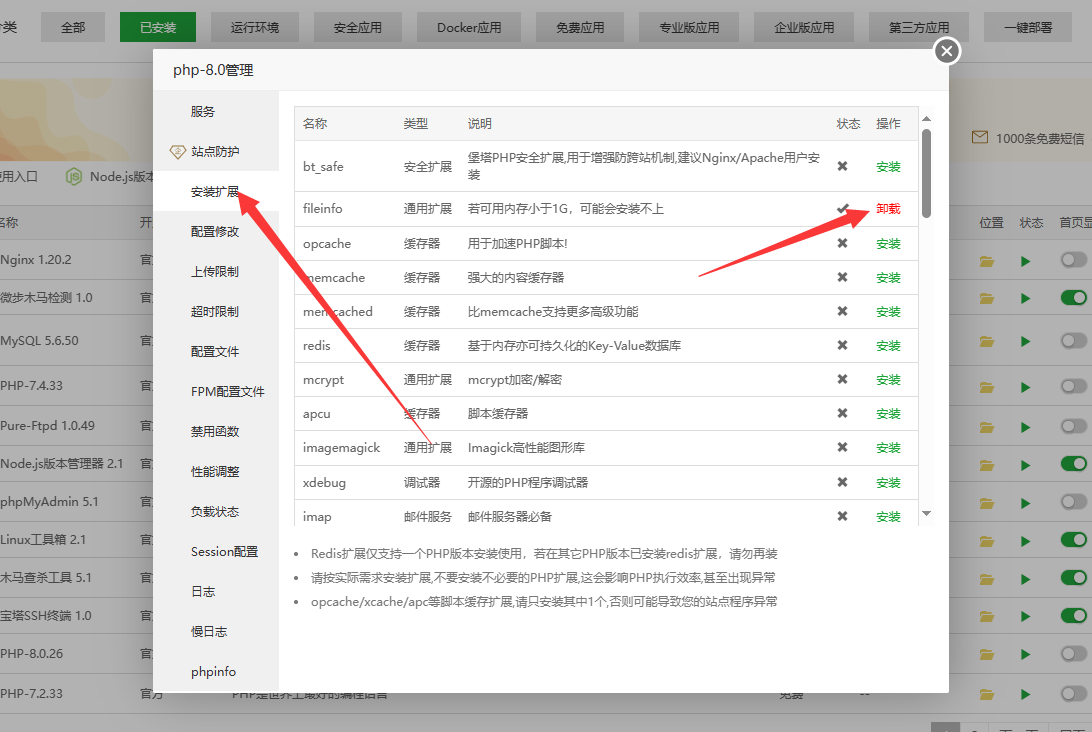Switch to 配置修改 in the sidebar
1092x732 pixels.
coord(215,232)
